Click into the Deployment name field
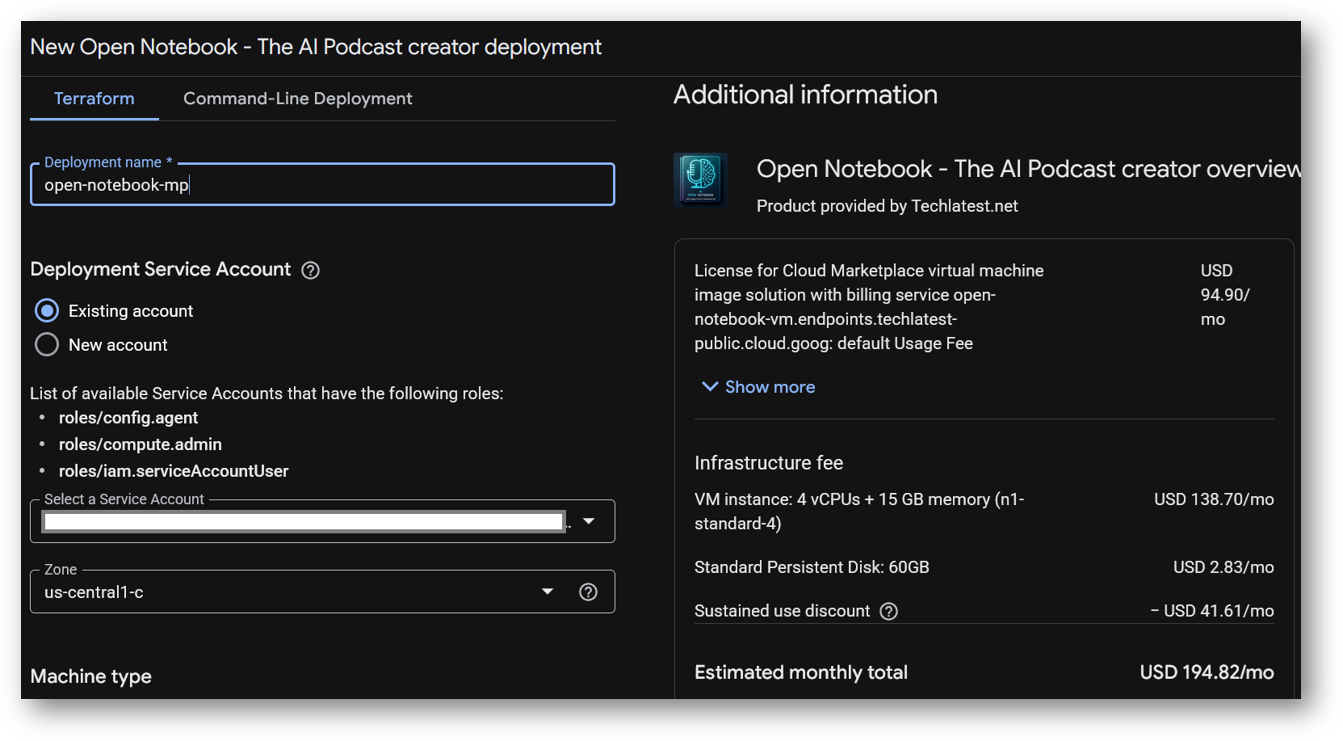 322,185
